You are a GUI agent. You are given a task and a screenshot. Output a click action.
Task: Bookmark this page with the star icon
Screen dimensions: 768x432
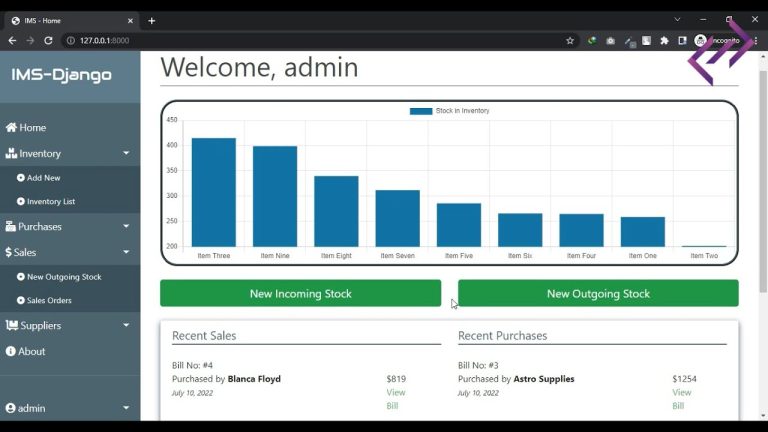(570, 41)
